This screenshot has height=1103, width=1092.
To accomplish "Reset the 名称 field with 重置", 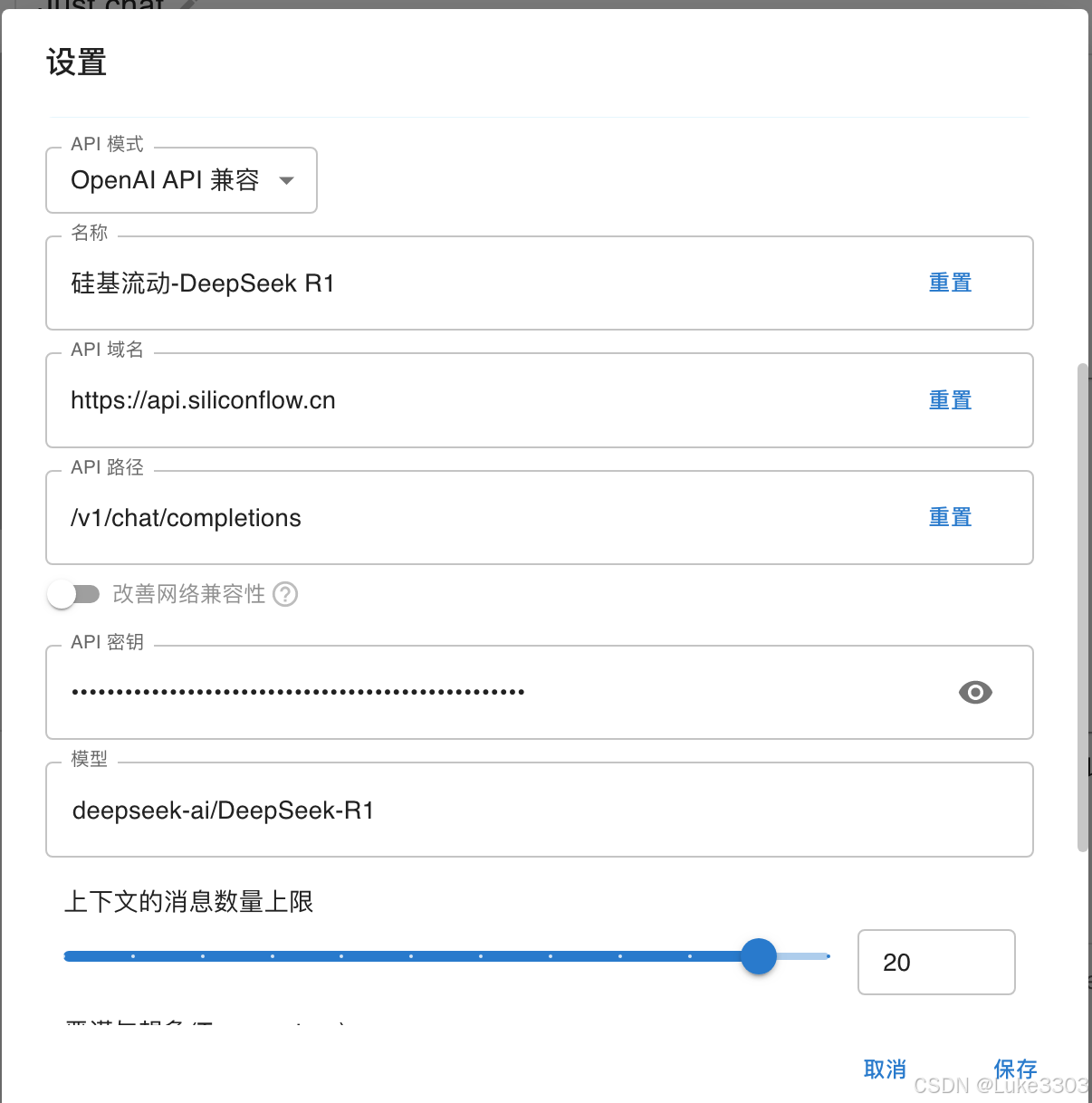I will pyautogui.click(x=950, y=283).
